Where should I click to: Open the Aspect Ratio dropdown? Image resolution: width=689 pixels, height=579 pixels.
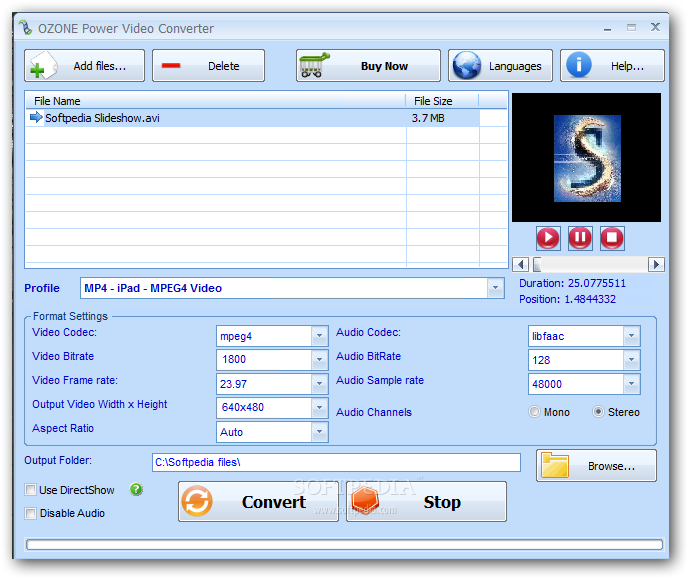point(319,432)
